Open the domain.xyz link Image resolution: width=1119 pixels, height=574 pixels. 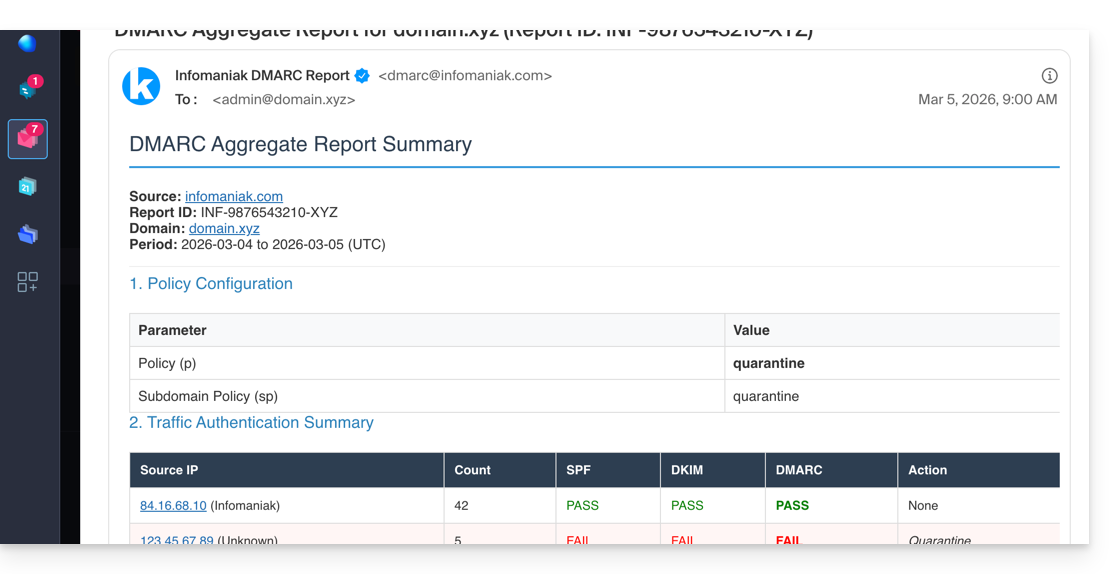[224, 229]
